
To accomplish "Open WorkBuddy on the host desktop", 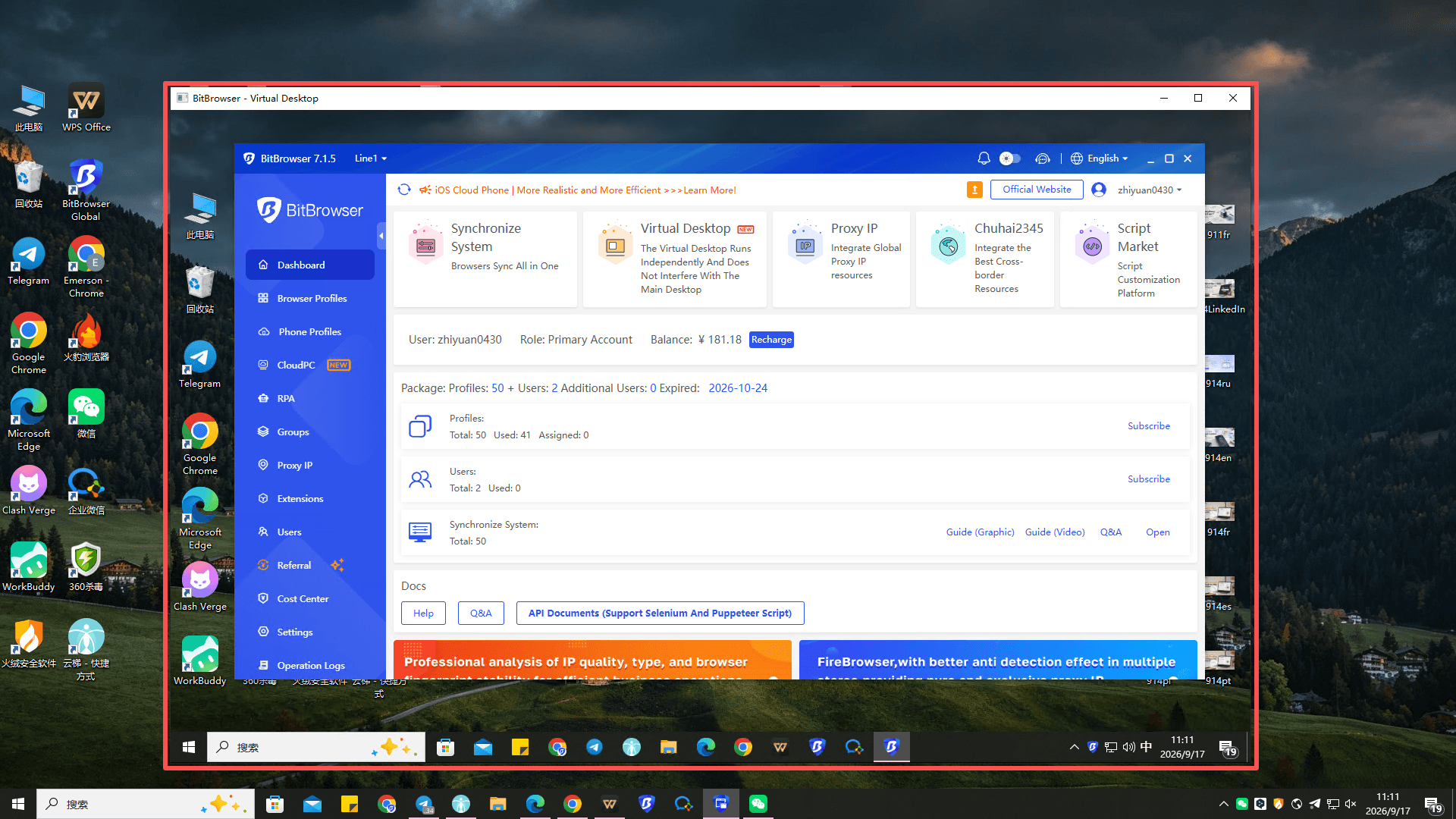I will (x=29, y=566).
